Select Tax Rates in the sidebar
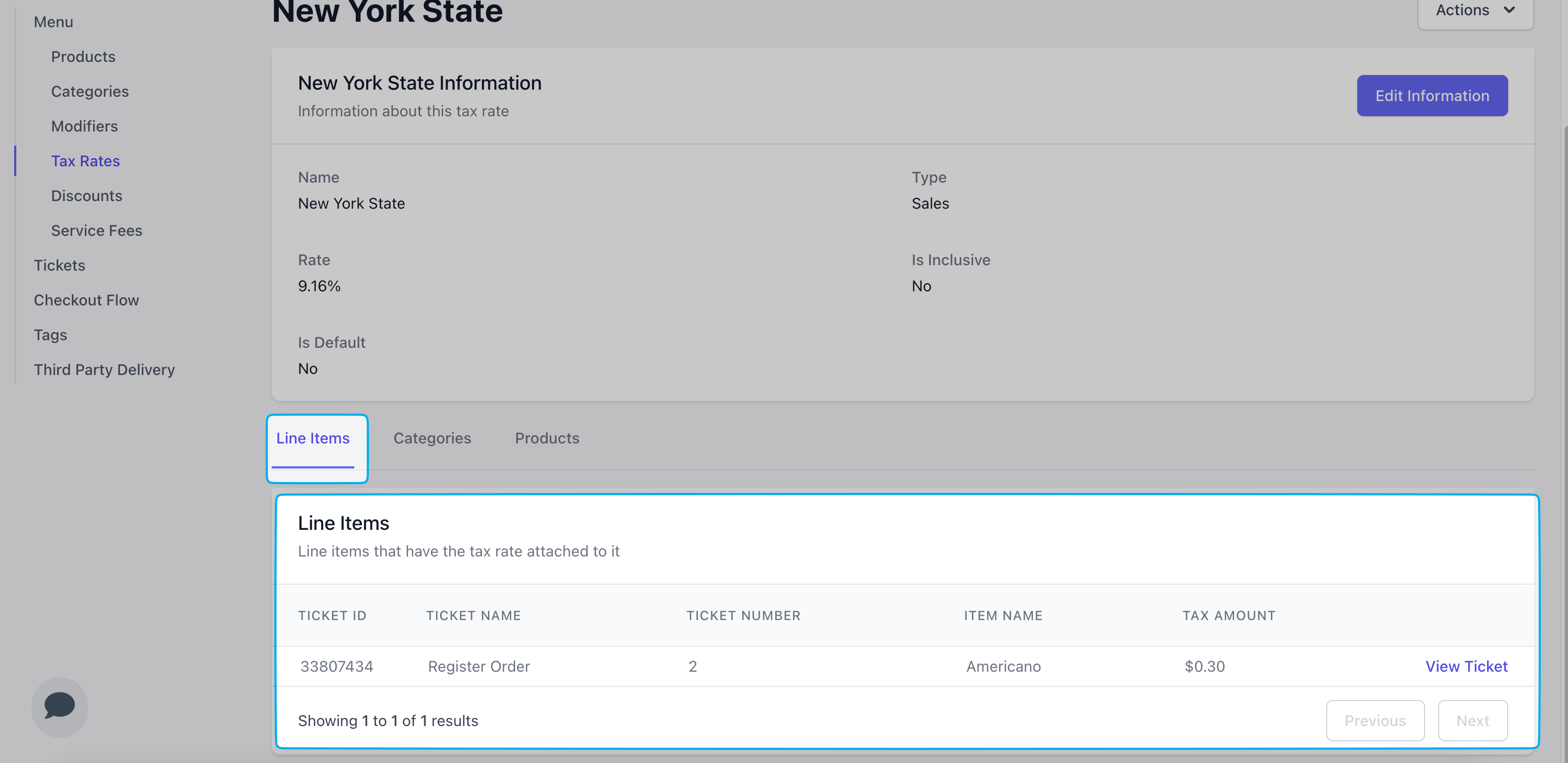The image size is (1568, 763). 85,161
